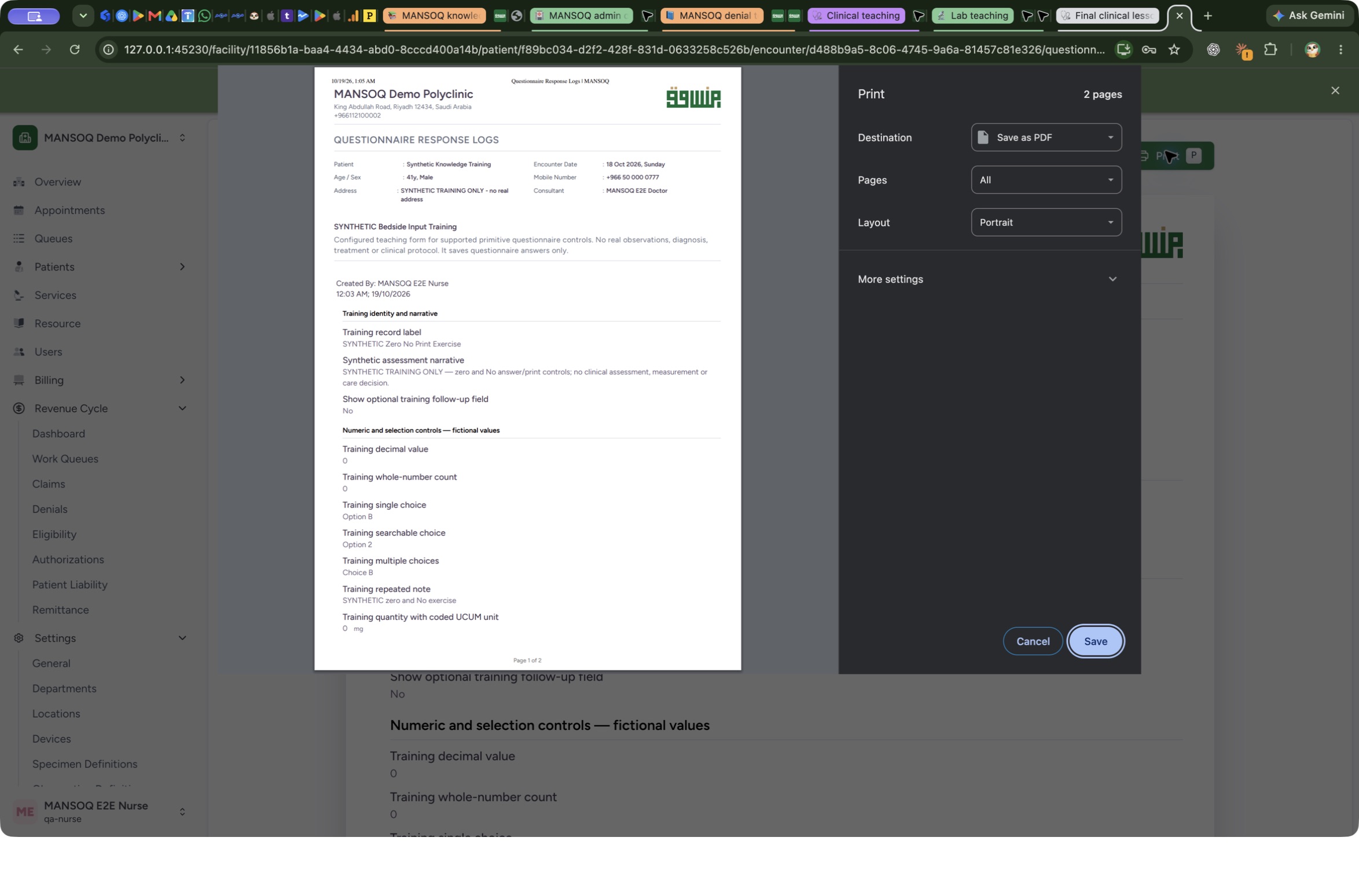Switch to Lab teaching tab
The image size is (1359, 896).
pos(972,16)
